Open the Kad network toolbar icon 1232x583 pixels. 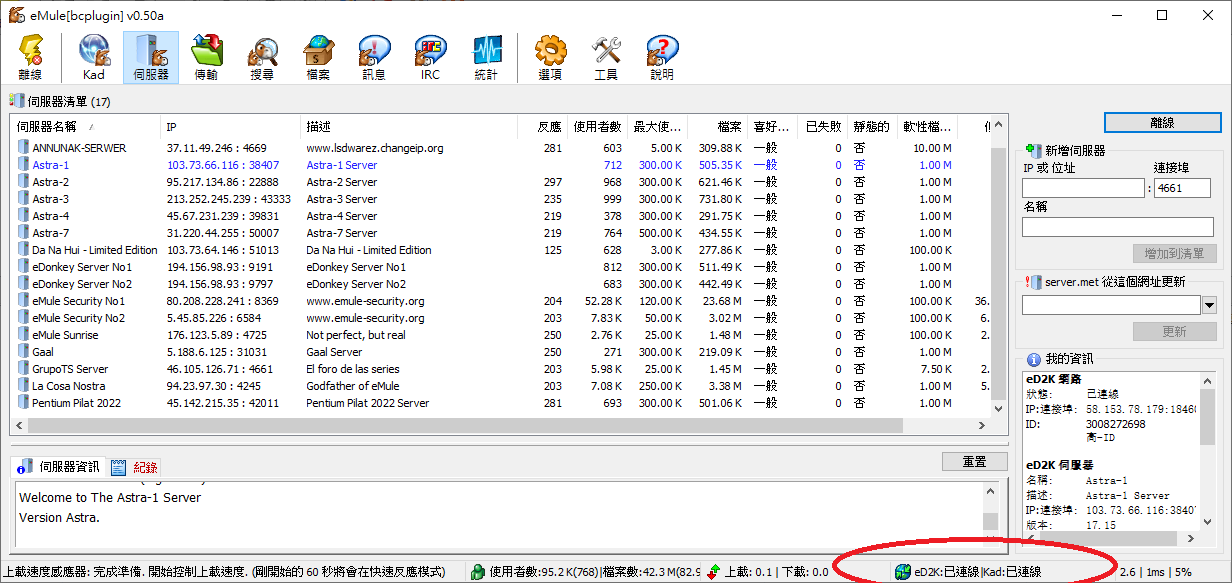click(94, 57)
